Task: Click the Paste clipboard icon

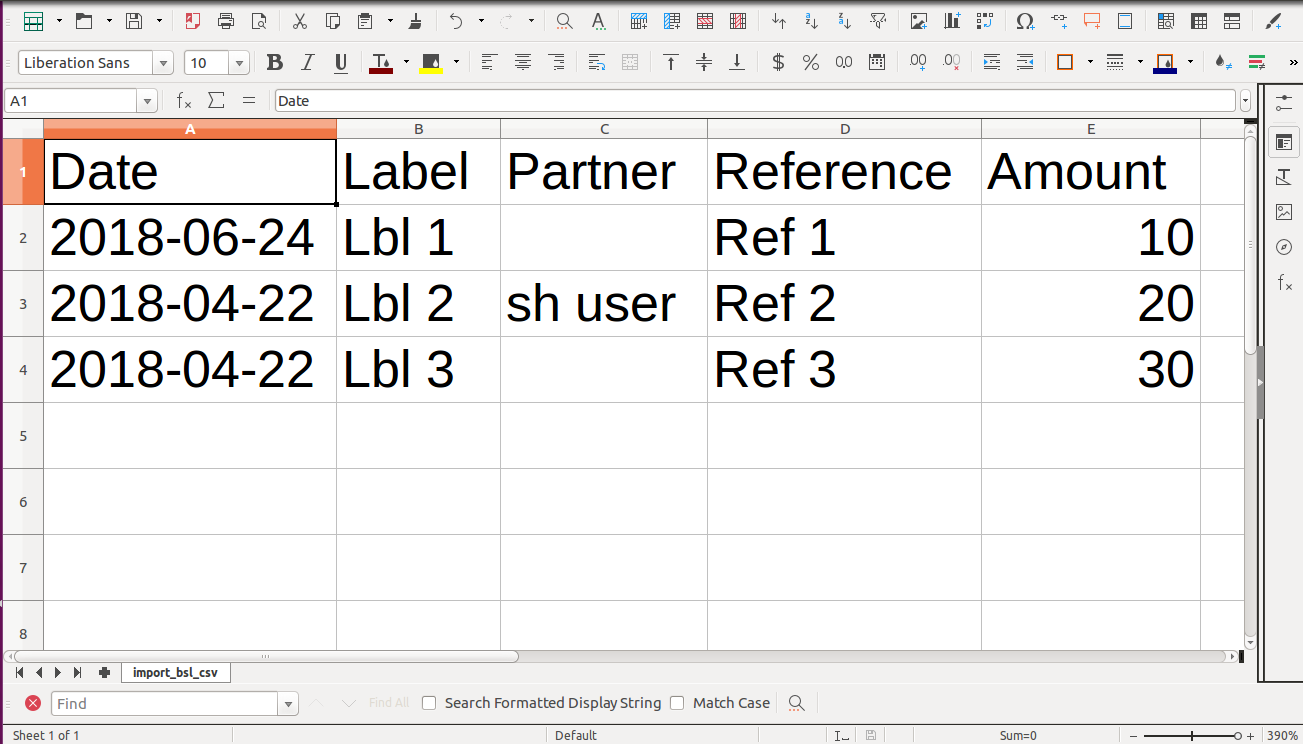Action: (x=366, y=20)
